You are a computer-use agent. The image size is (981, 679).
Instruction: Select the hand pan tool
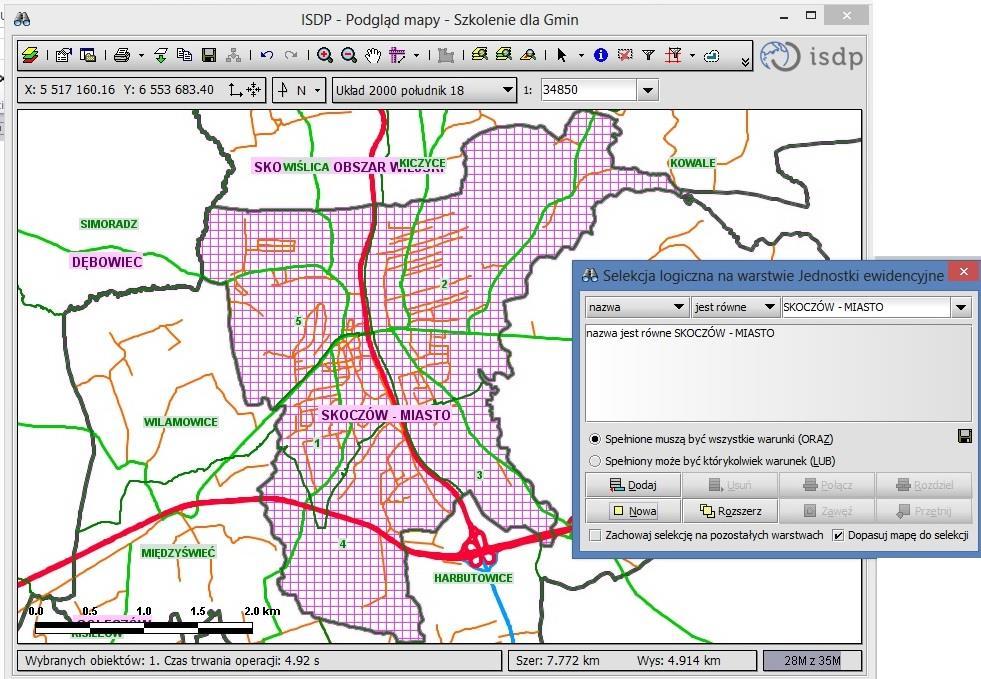pyautogui.click(x=373, y=56)
